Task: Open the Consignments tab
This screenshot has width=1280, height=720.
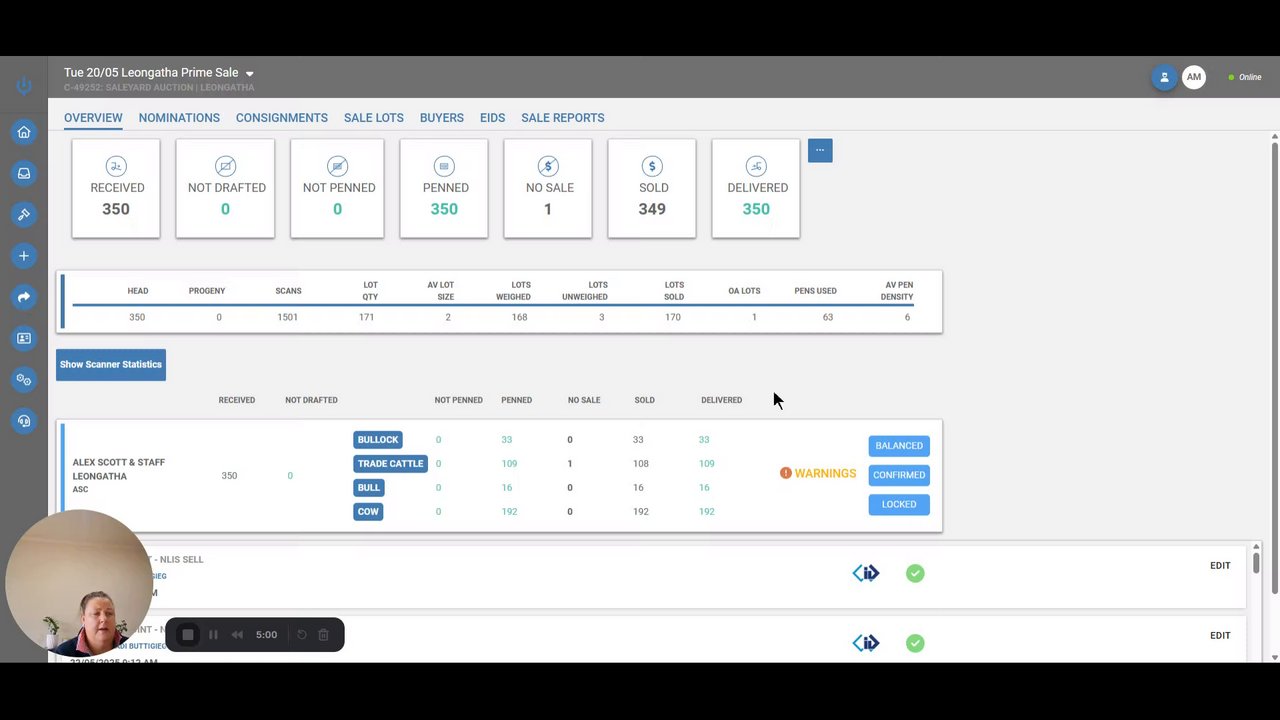Action: click(282, 118)
